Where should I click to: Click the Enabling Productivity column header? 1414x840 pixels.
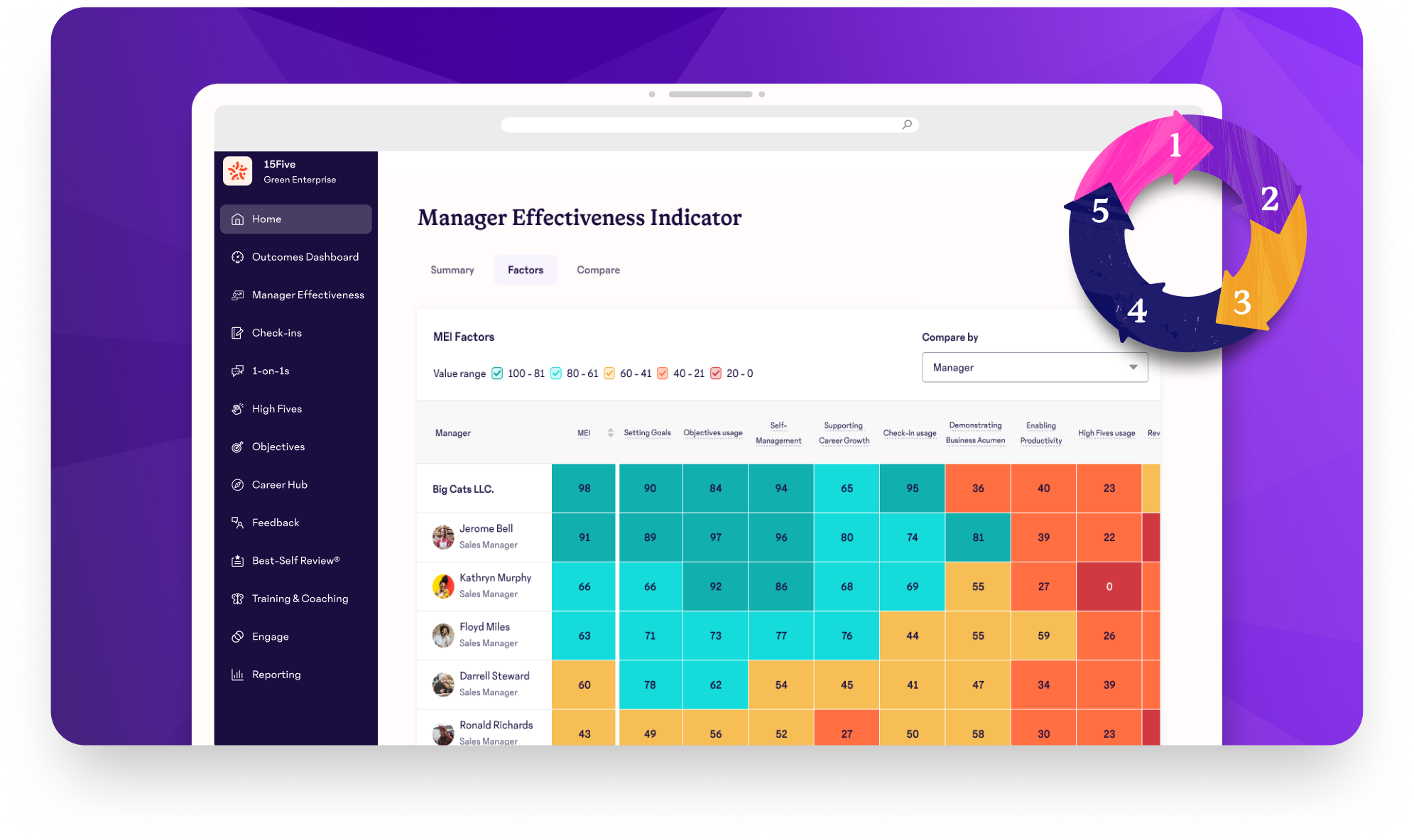pyautogui.click(x=1041, y=433)
